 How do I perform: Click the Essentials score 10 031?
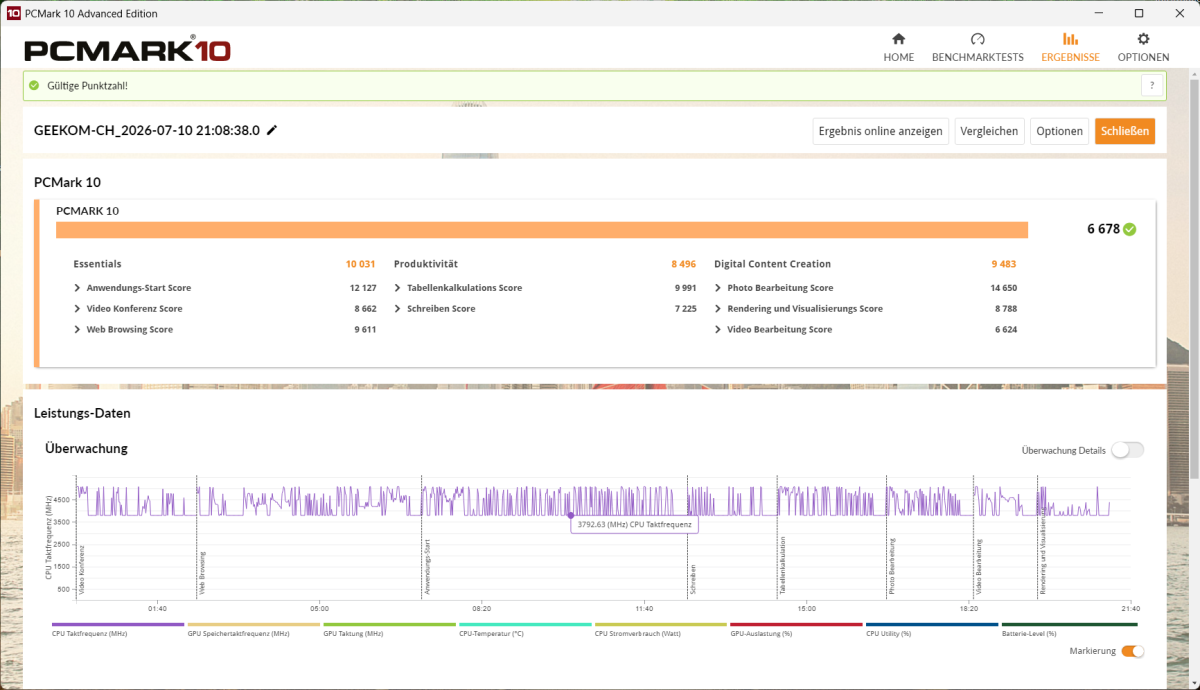360,264
